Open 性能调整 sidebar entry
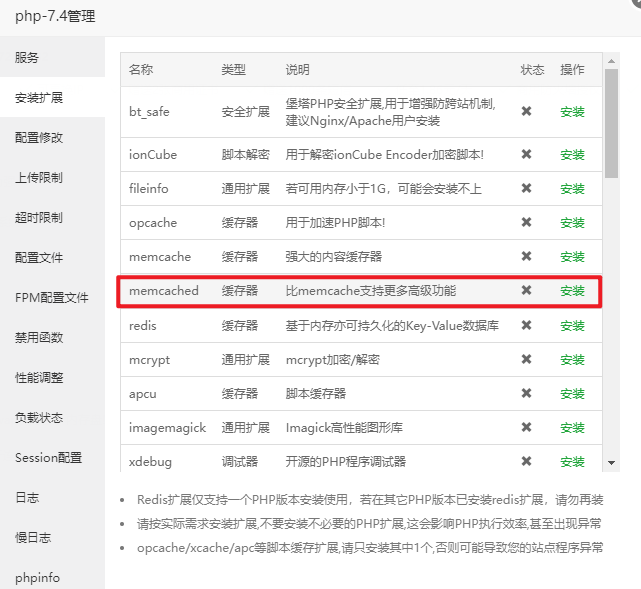The height and width of the screenshot is (589, 641). pos(52,378)
